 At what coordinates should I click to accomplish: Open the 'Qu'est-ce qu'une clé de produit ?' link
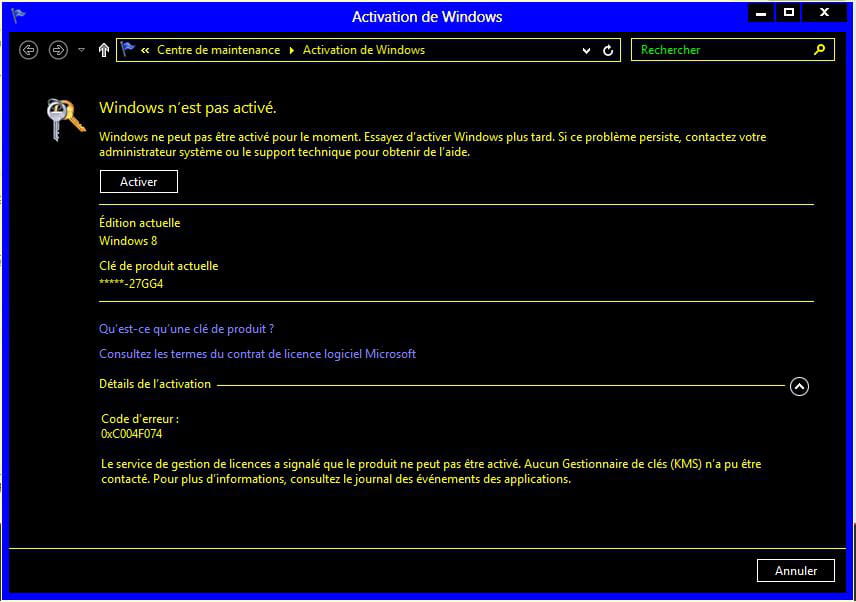186,329
